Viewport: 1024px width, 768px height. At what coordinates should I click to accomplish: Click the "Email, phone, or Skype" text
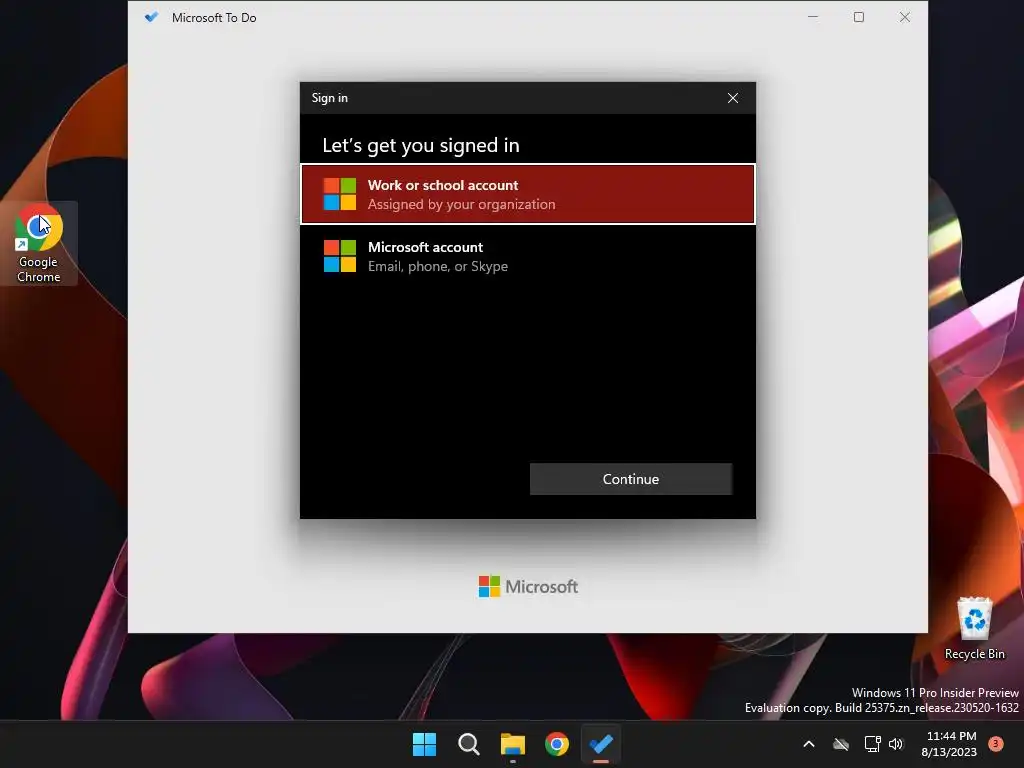pos(438,266)
